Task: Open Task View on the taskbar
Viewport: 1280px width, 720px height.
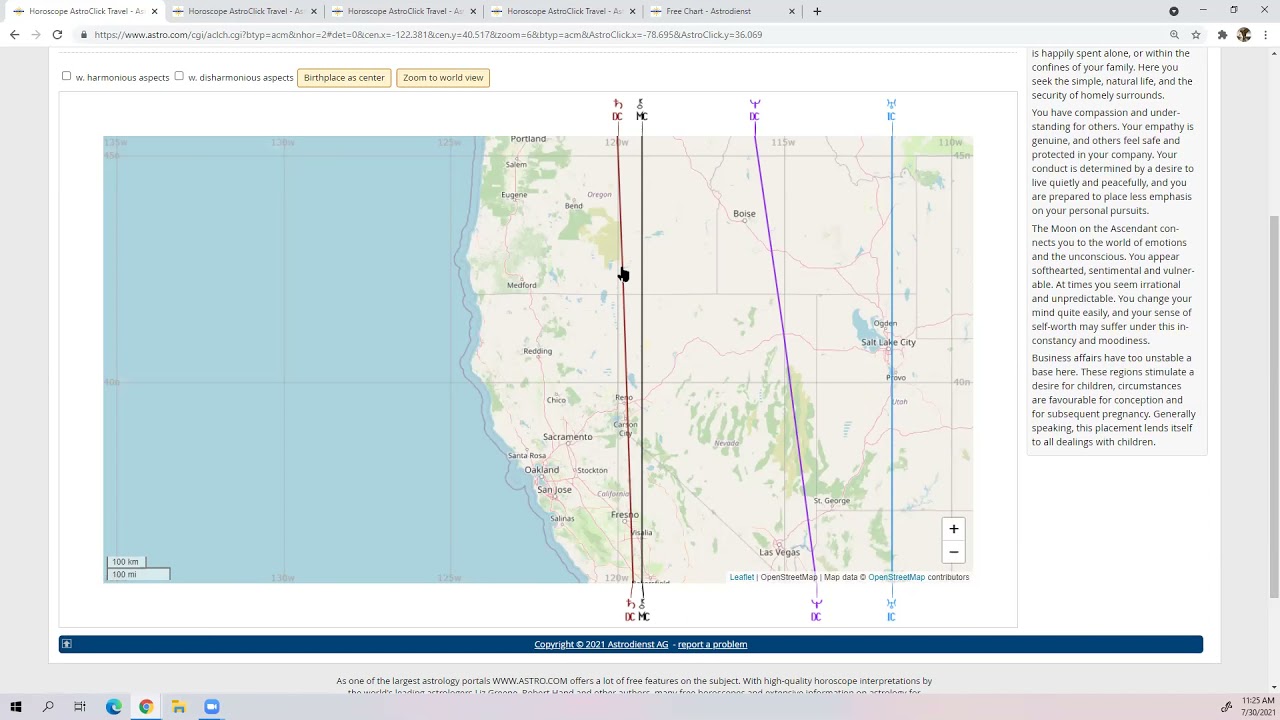Action: (80, 707)
